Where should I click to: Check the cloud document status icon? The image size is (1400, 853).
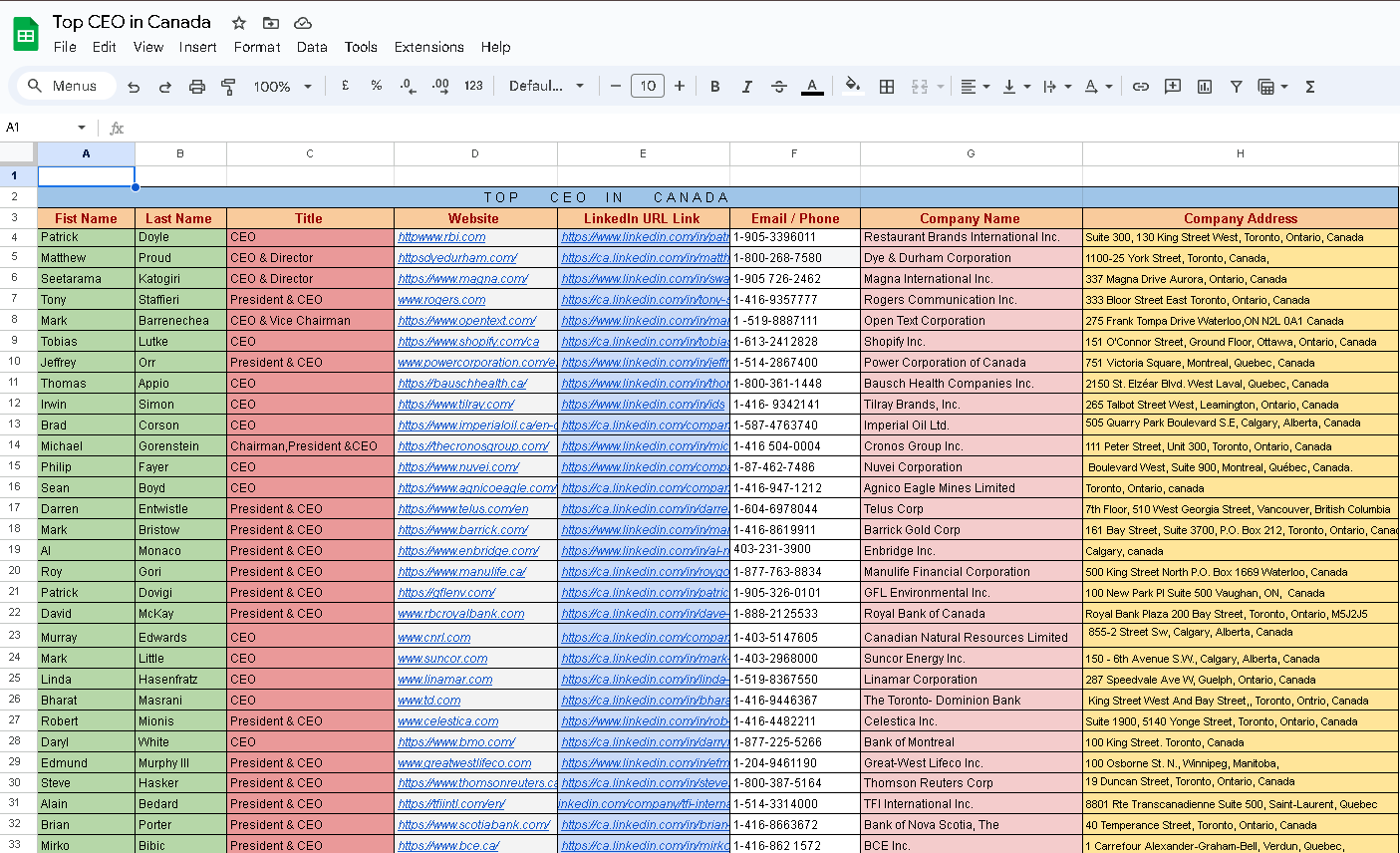(303, 23)
